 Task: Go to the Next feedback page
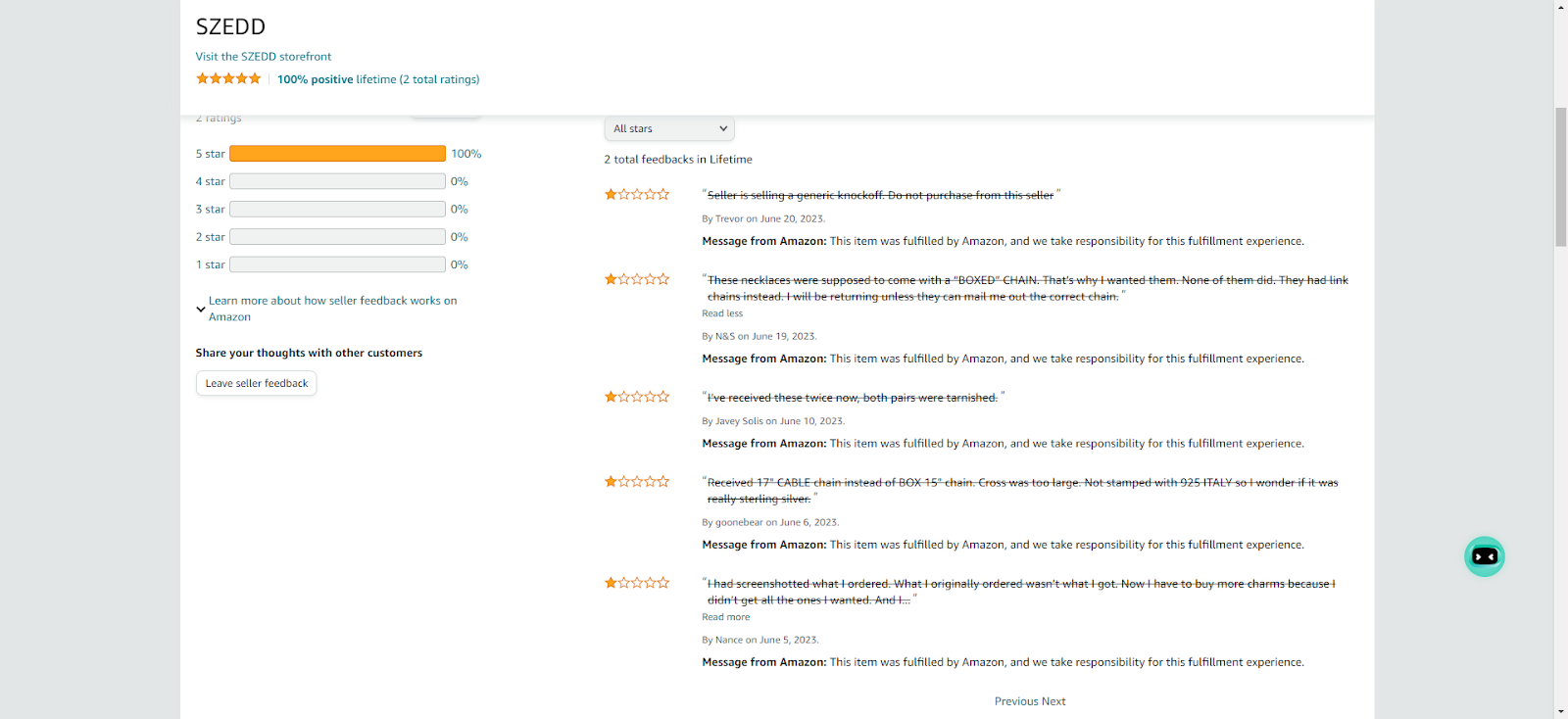(1053, 701)
